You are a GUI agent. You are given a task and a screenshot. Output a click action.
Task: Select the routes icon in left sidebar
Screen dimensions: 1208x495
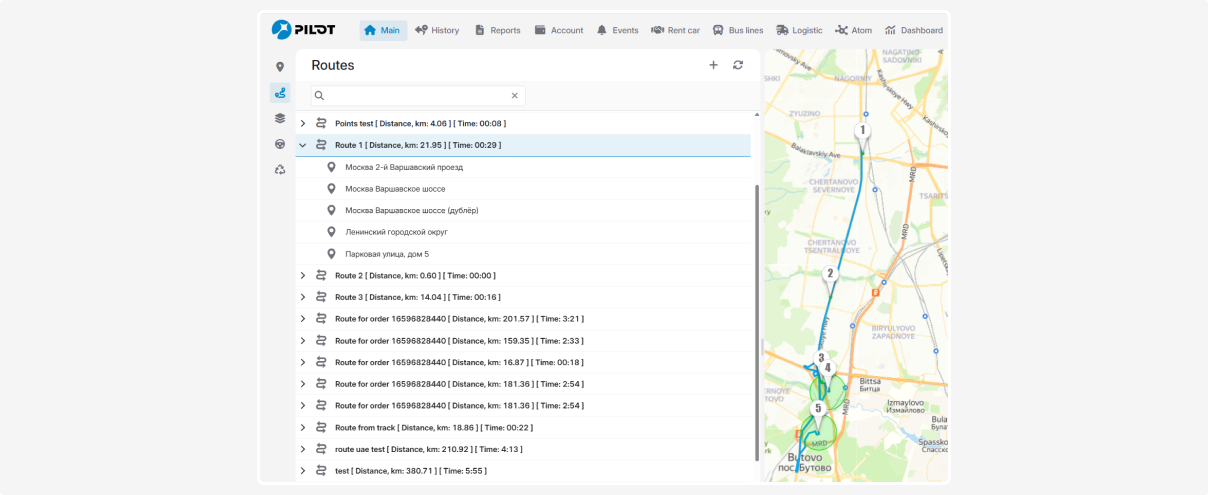click(x=280, y=93)
